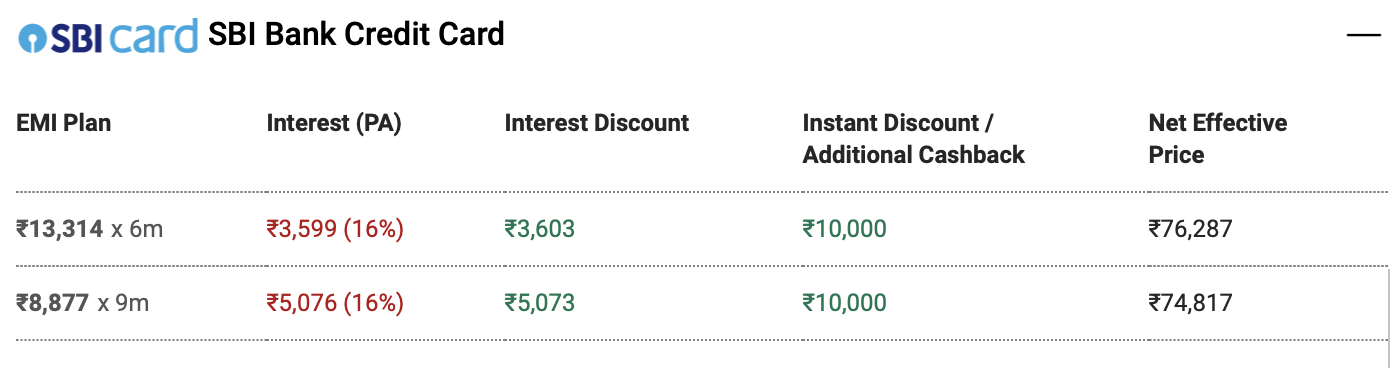Viewport: 1392px width, 368px height.
Task: Click Instant Discount / Additional Cashback header
Action: pos(914,139)
